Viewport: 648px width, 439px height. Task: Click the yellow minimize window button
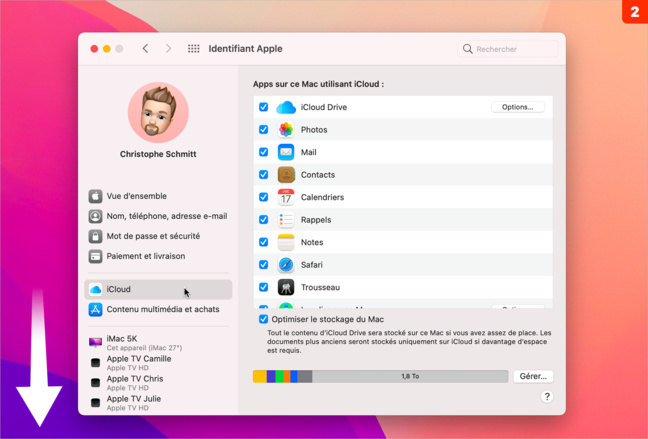(x=107, y=49)
